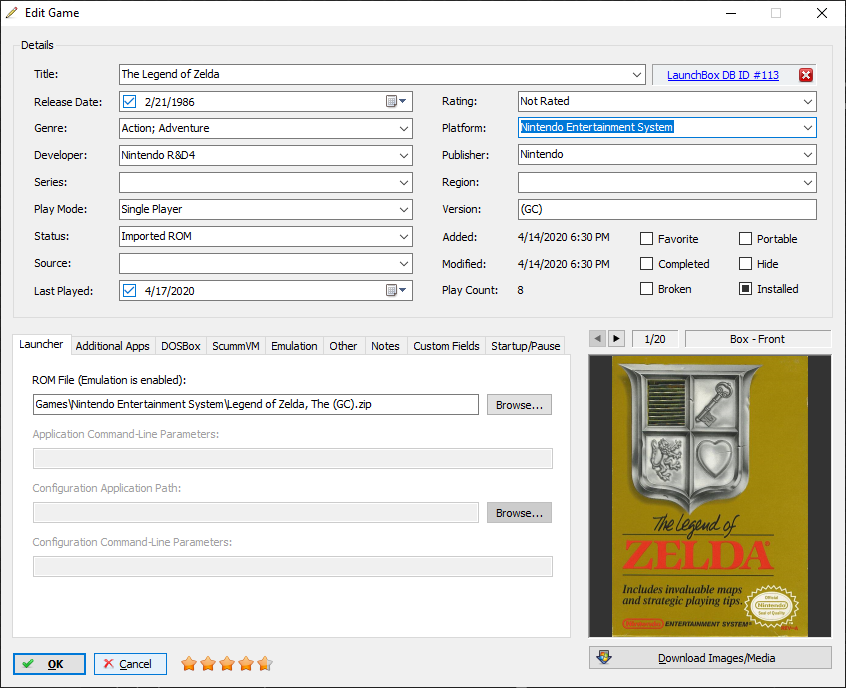Set rating to two stars

pos(208,663)
